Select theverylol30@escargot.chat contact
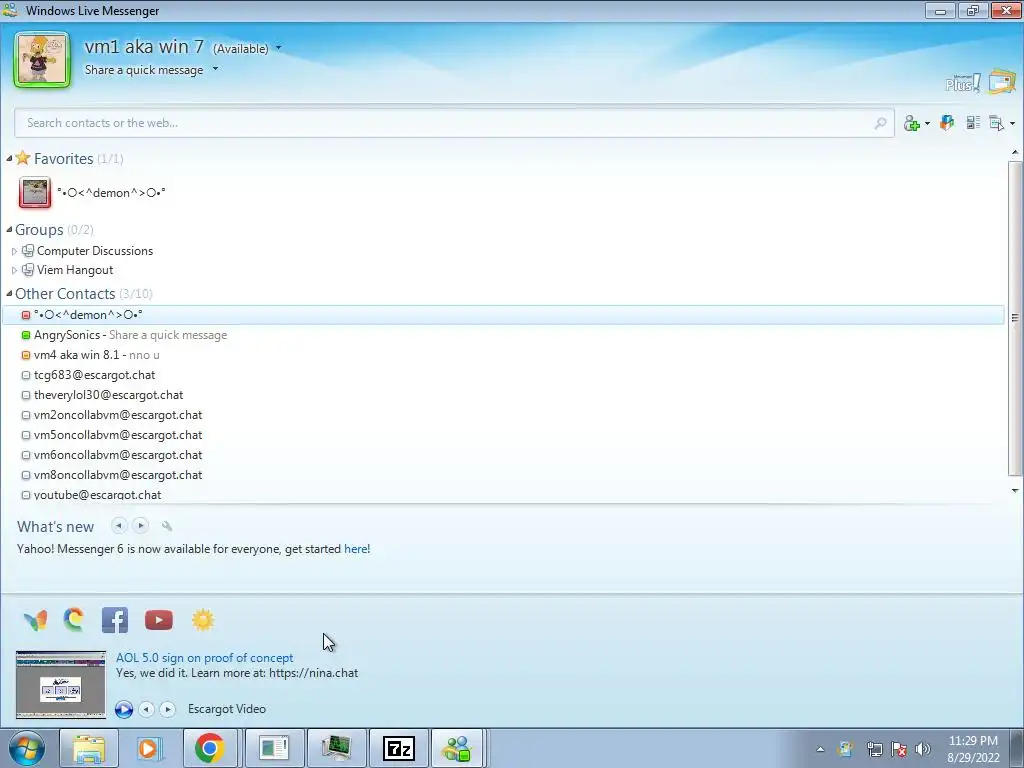 point(108,395)
